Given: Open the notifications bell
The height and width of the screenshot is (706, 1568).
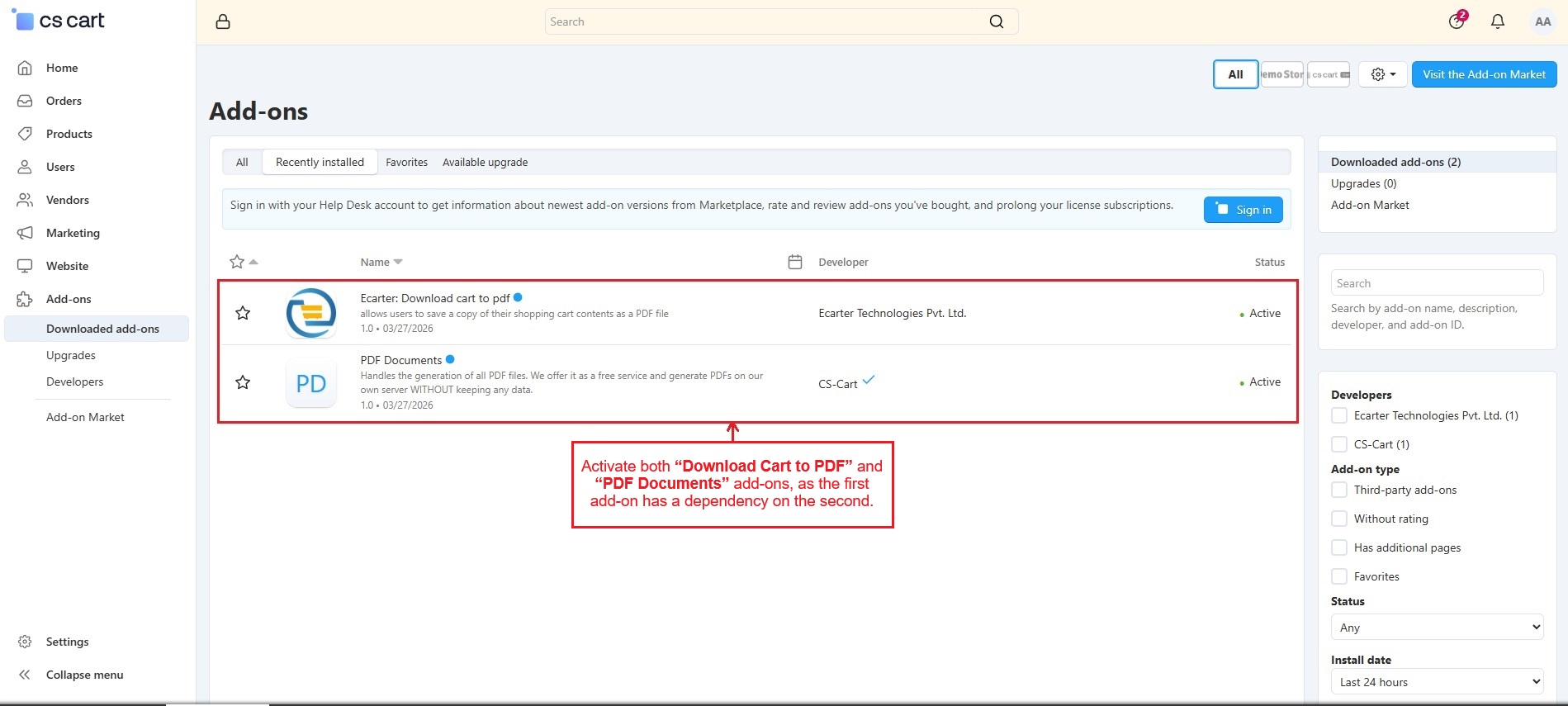Looking at the screenshot, I should (1497, 22).
